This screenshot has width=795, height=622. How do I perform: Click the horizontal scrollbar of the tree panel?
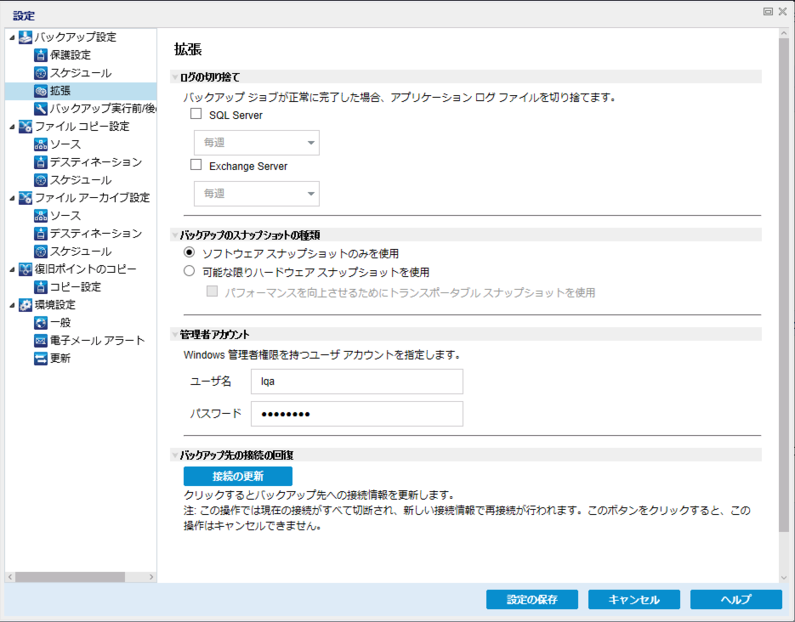coord(81,577)
